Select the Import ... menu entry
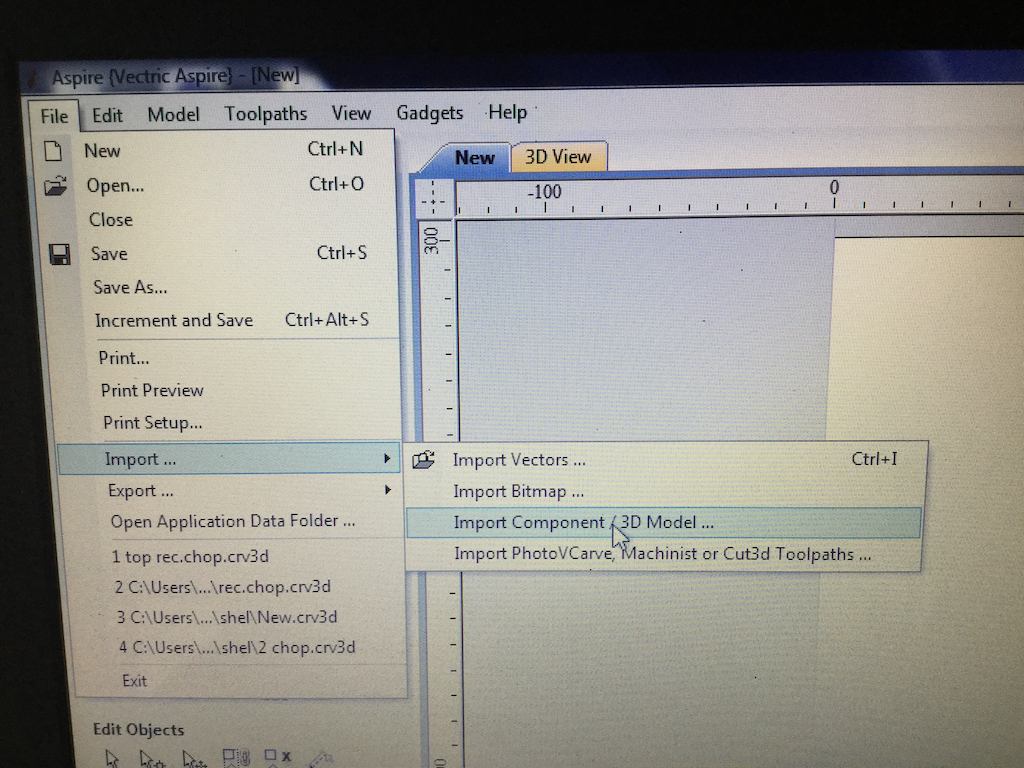The image size is (1024, 768). 228,458
